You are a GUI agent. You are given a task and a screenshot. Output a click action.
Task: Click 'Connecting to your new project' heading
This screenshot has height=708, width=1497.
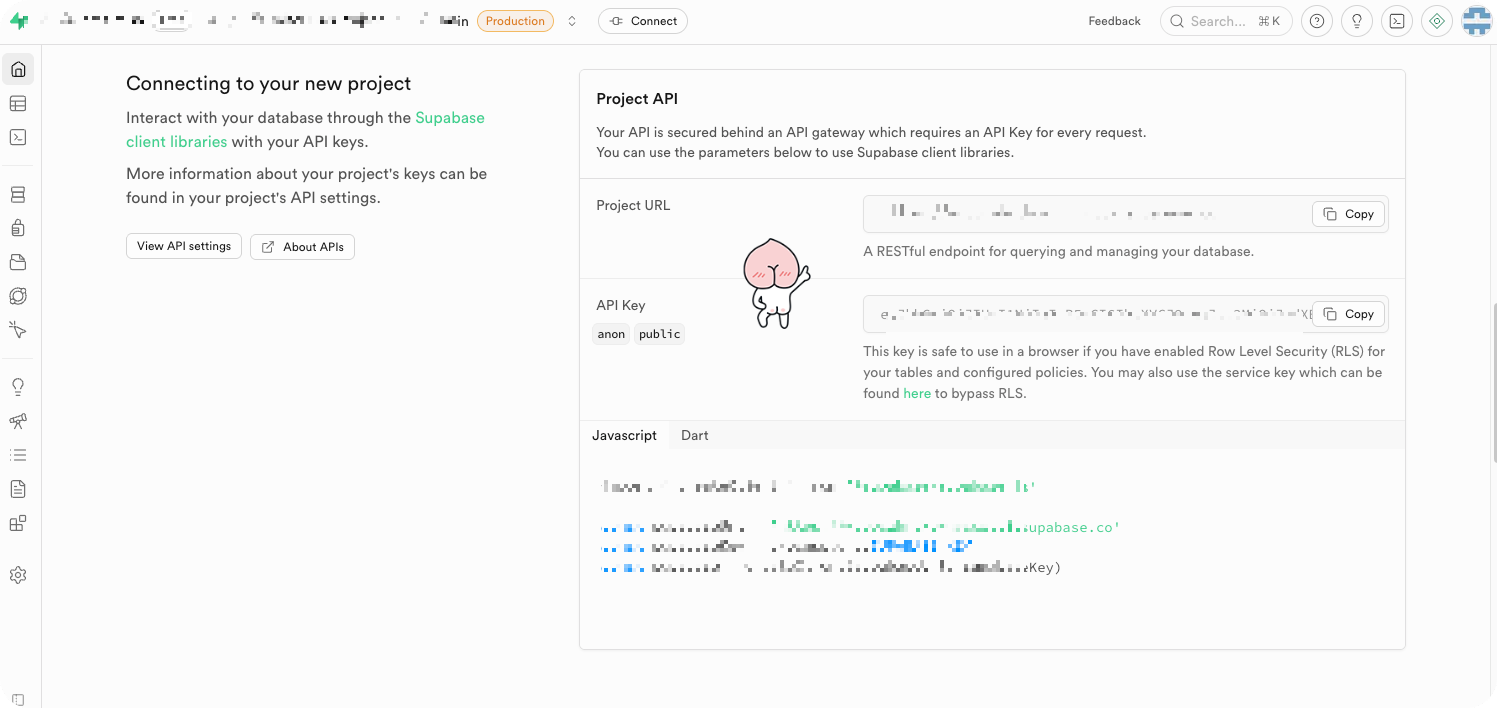[268, 84]
